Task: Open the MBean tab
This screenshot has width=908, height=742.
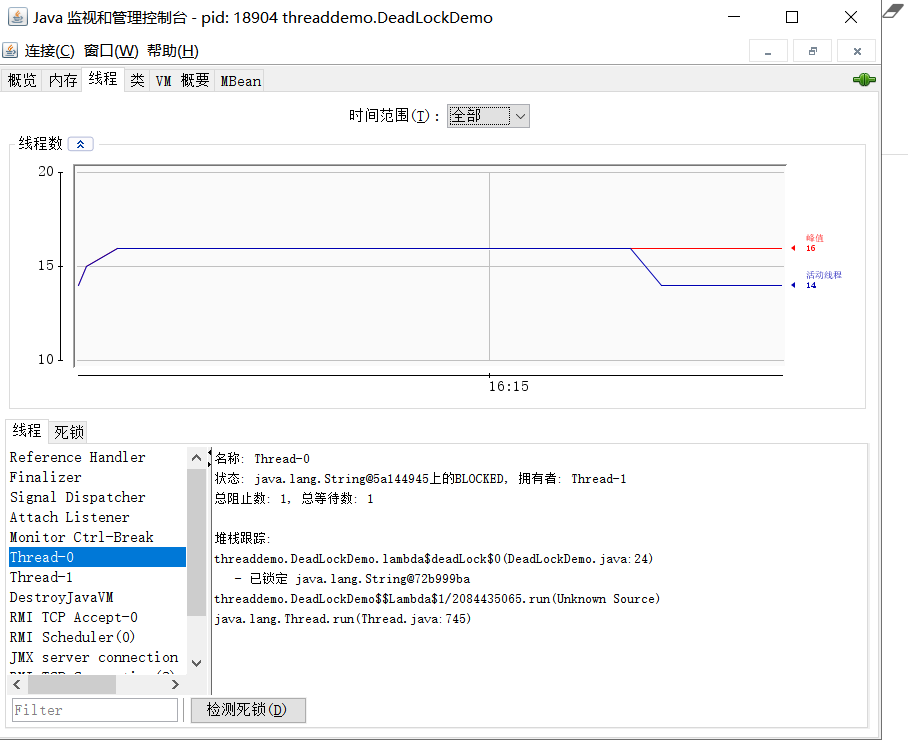Action: point(240,81)
